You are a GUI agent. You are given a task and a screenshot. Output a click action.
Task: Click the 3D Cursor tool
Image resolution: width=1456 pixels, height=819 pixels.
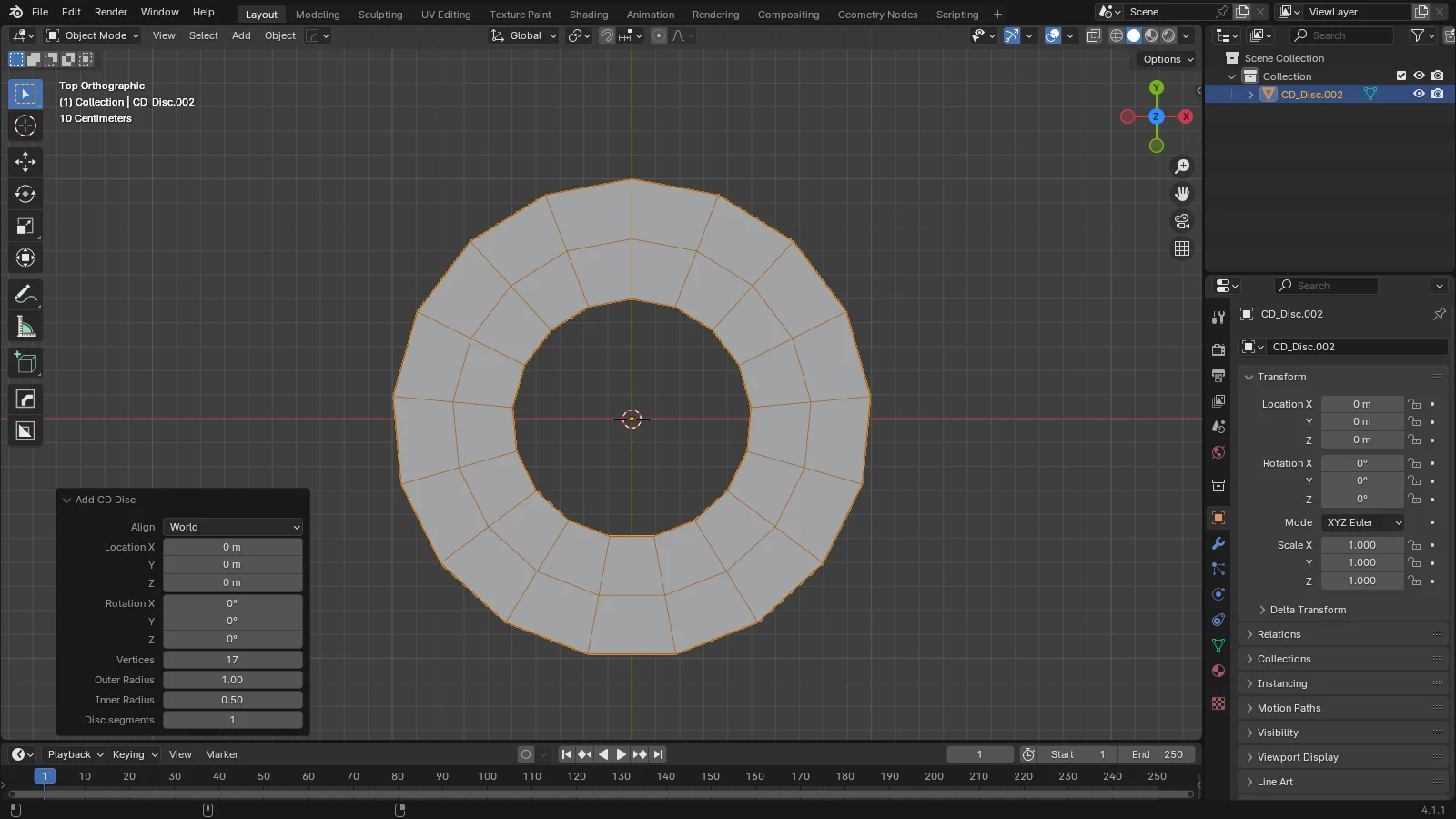[x=25, y=126]
